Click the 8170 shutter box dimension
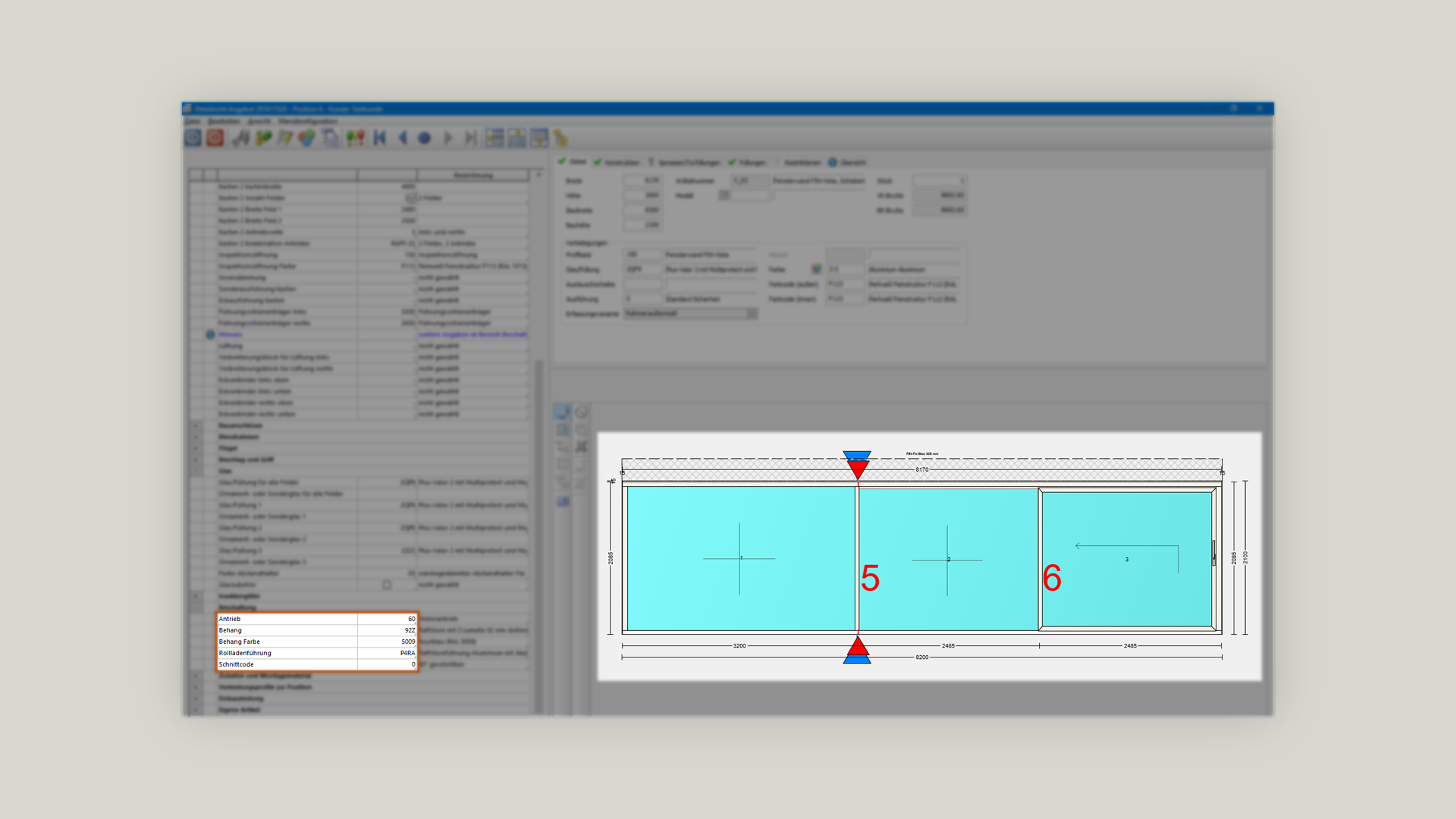Viewport: 1456px width, 819px height. [922, 469]
